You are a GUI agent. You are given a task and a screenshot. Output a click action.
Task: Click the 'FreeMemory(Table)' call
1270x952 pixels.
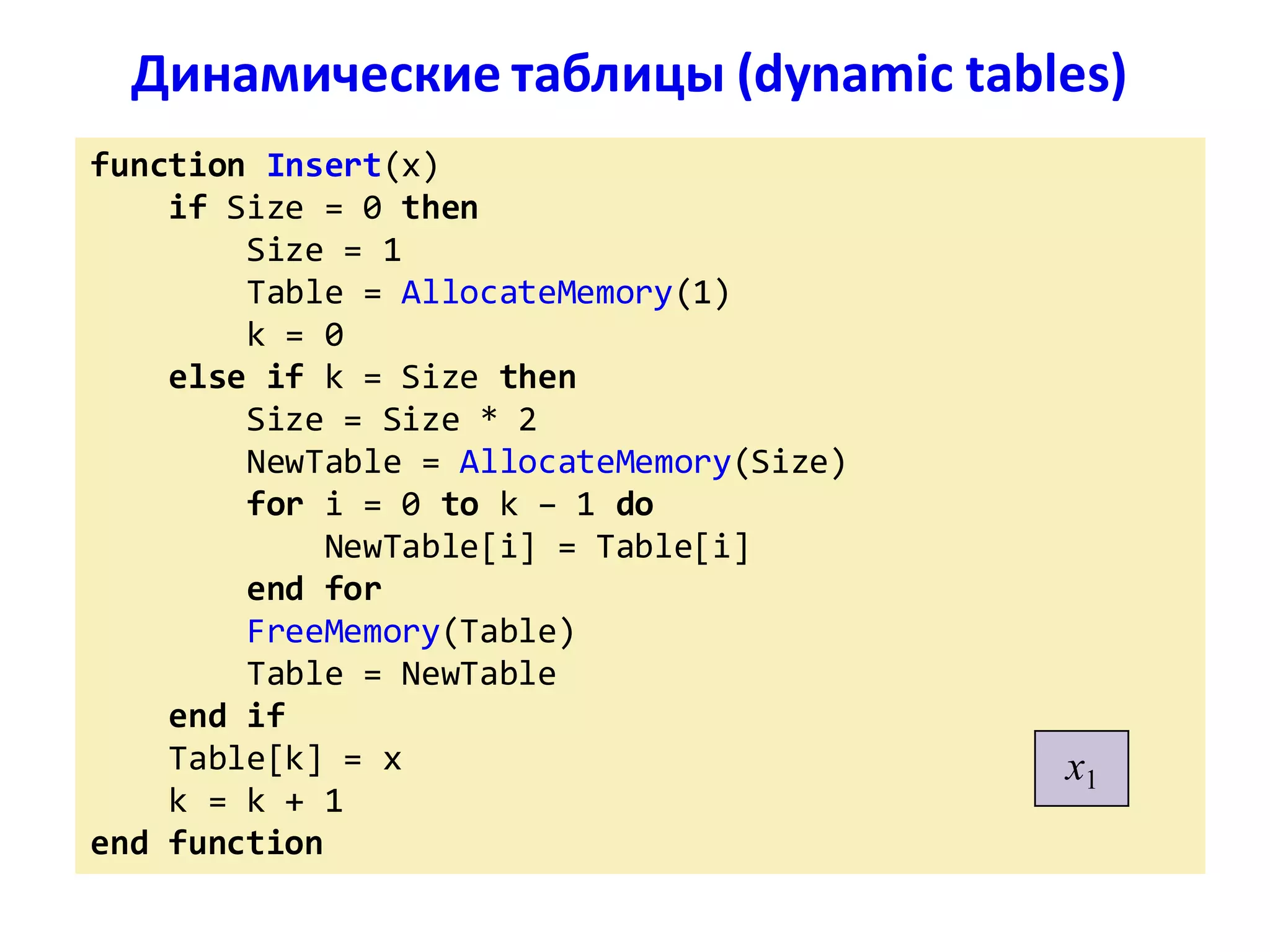411,632
